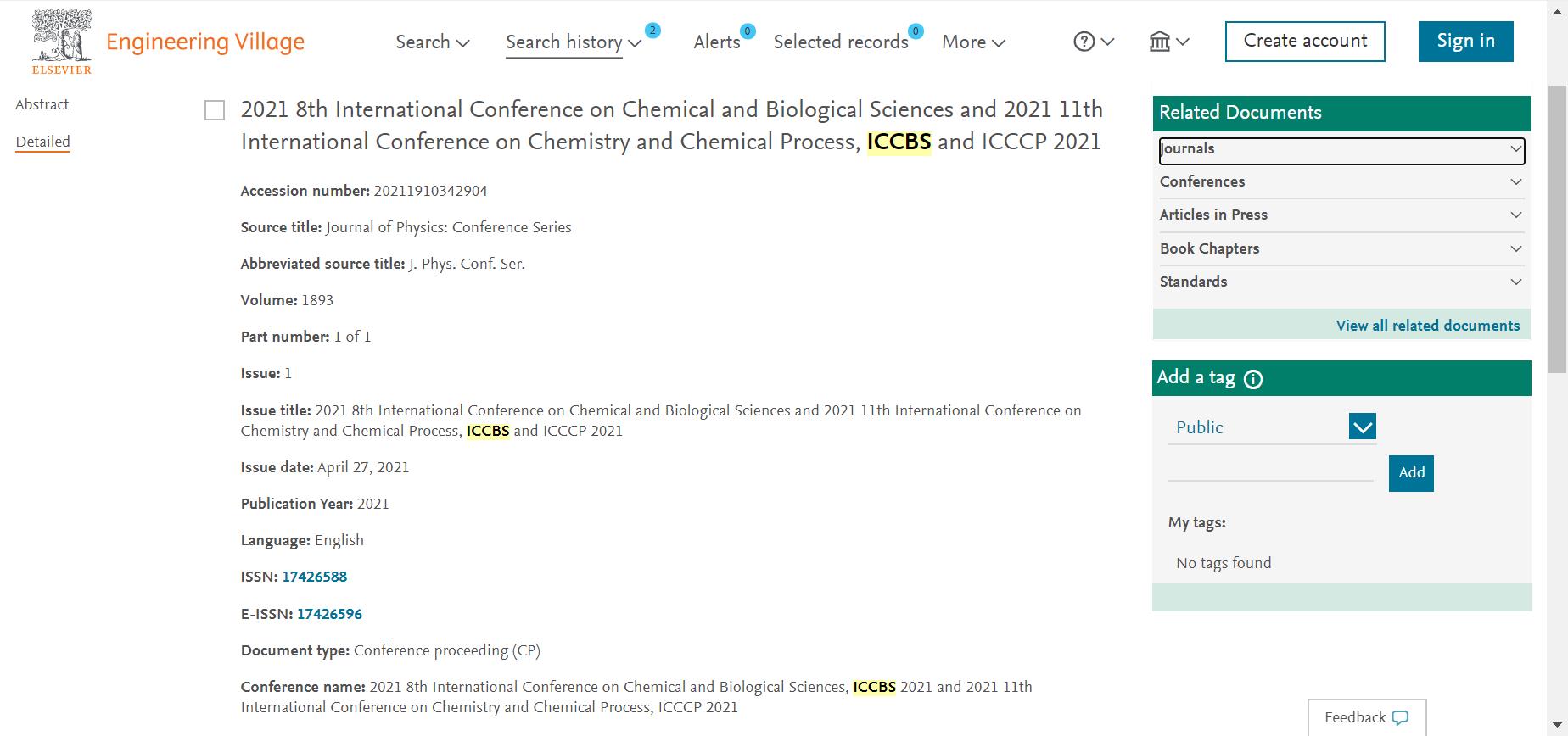The image size is (1568, 736).
Task: Click the Feedback speech bubble icon
Action: [1400, 718]
